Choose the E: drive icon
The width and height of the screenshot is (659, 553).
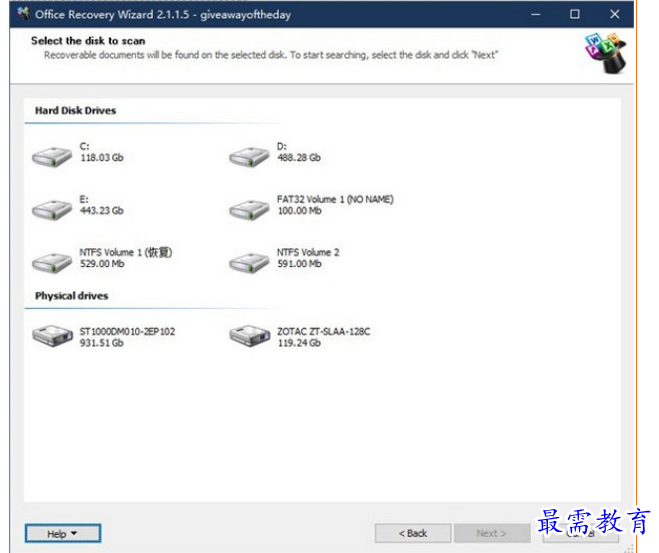52,210
